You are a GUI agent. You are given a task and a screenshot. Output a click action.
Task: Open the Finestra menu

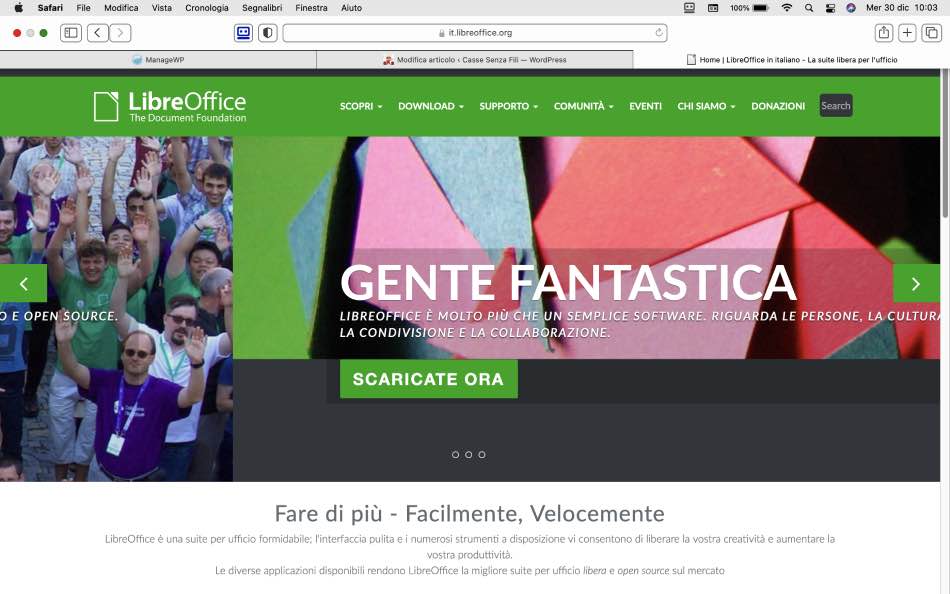tap(311, 8)
